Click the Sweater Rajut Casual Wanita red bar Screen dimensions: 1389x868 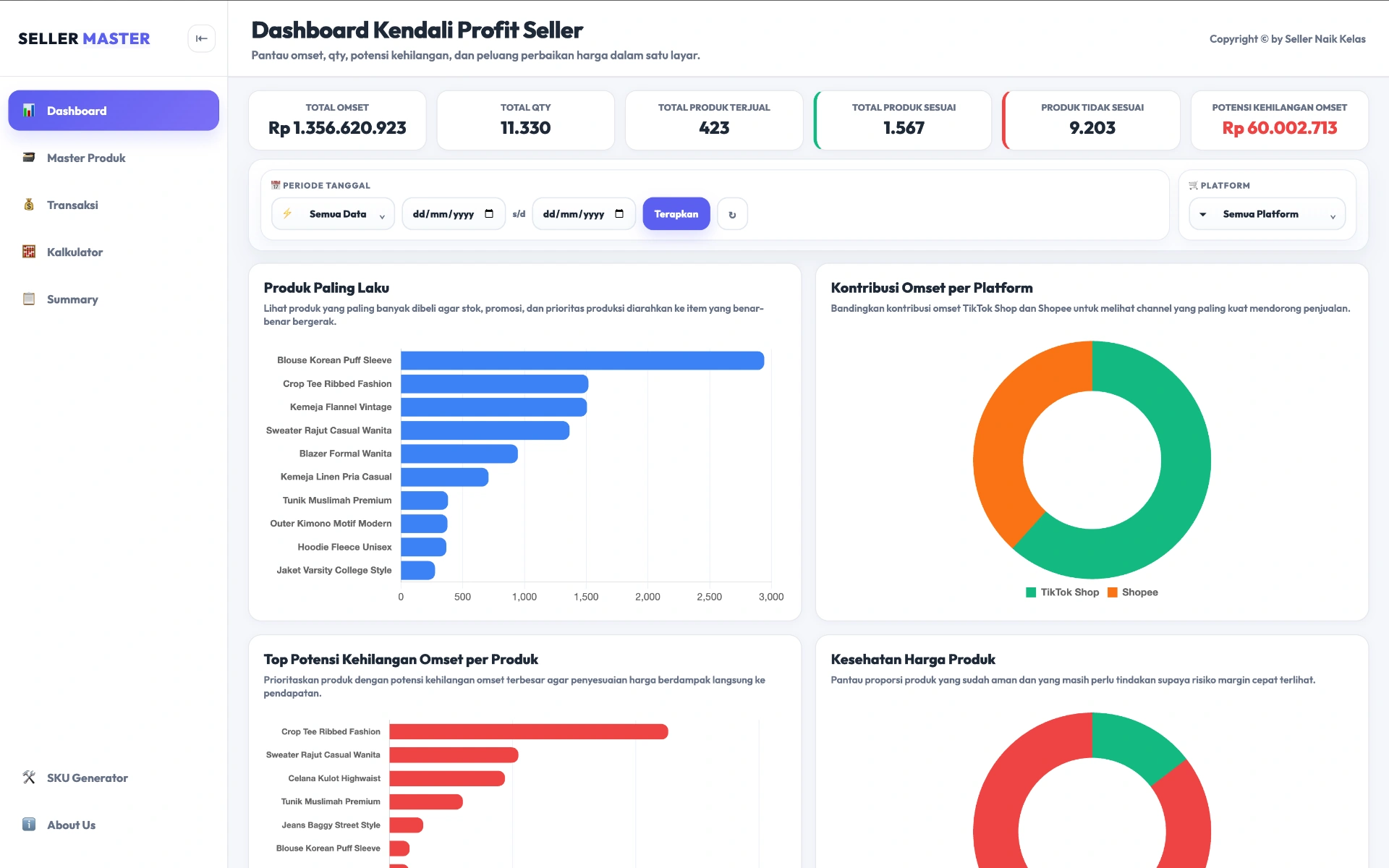(454, 755)
